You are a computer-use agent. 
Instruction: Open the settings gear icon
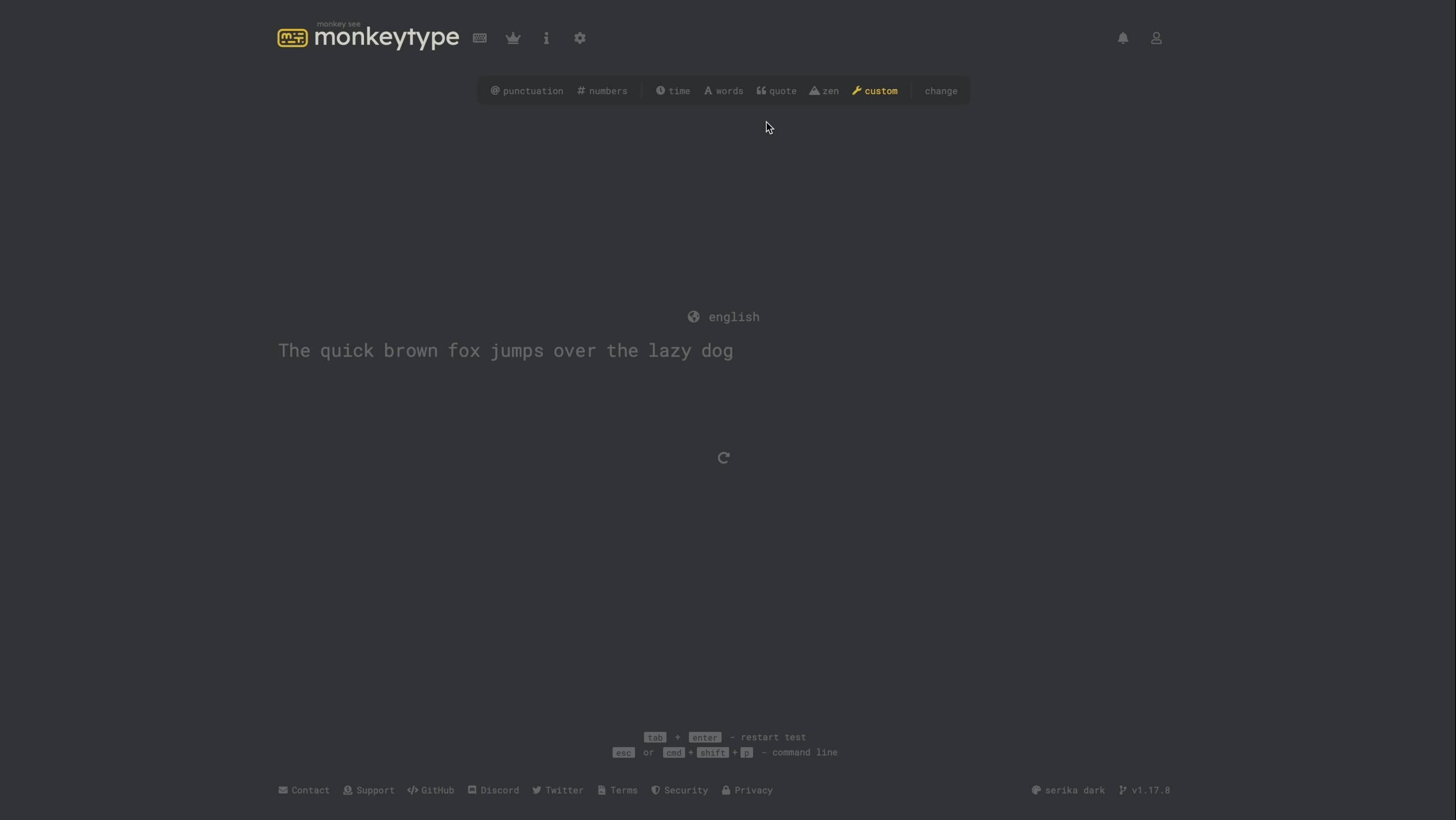tap(580, 38)
